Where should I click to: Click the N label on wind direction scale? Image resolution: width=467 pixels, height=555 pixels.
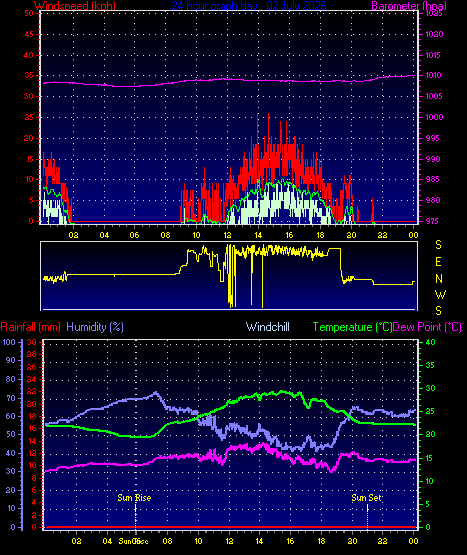[439, 279]
